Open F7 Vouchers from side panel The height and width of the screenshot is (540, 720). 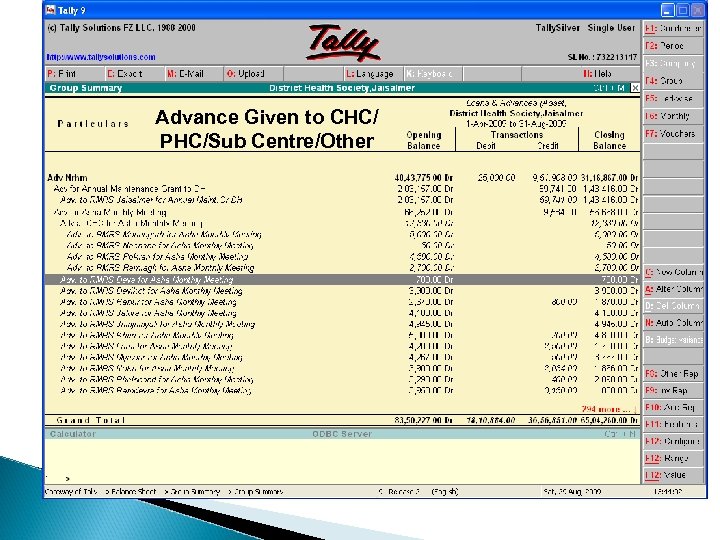[x=673, y=134]
